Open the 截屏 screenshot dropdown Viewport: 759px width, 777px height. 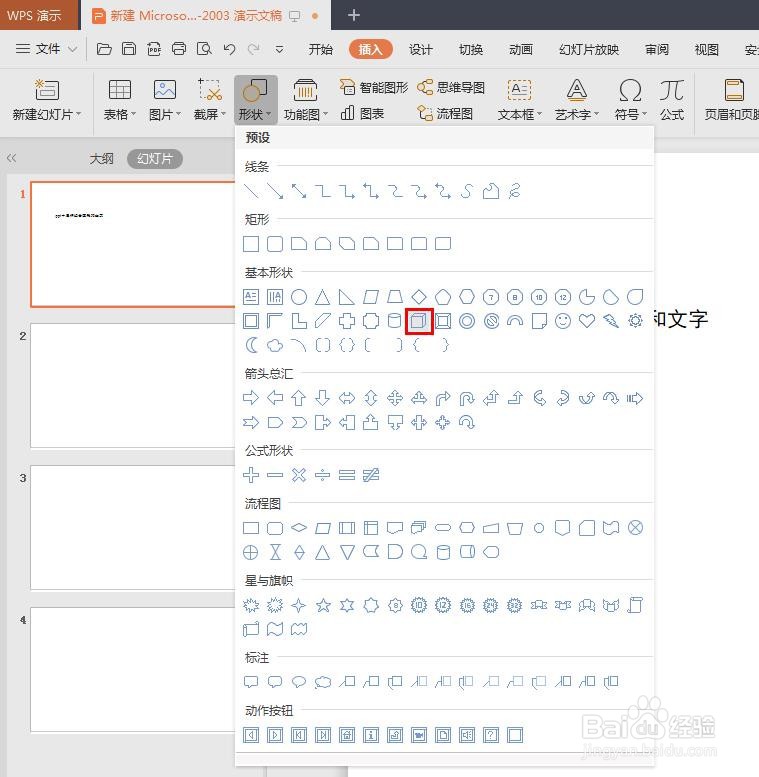click(210, 100)
